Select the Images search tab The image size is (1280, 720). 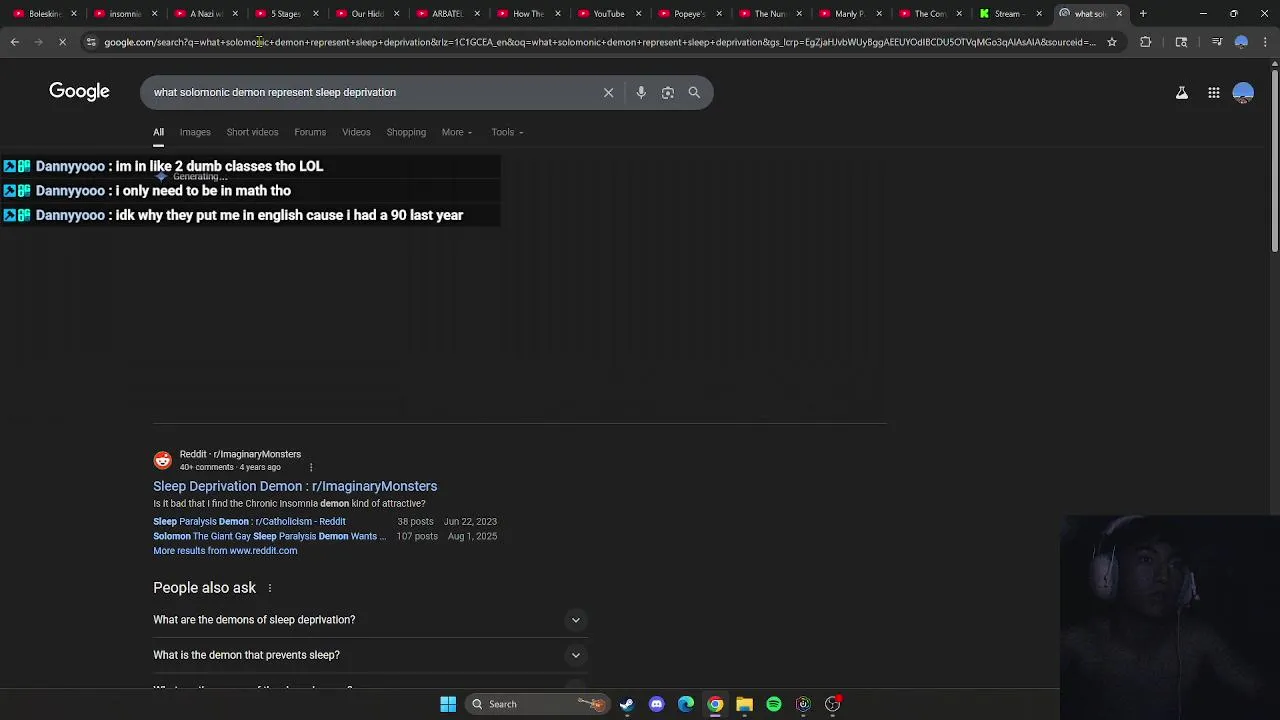(195, 132)
